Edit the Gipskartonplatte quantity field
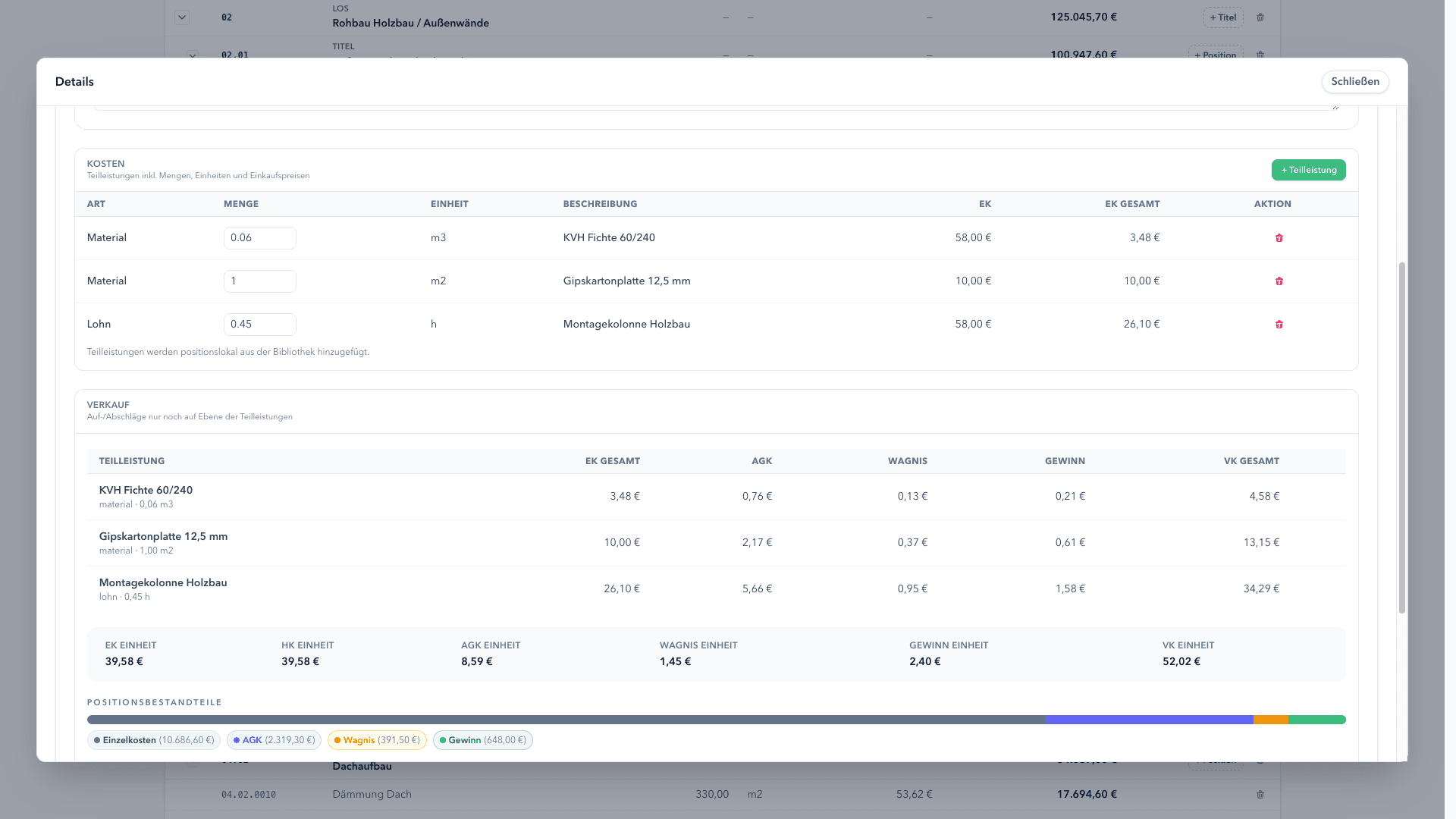The width and height of the screenshot is (1456, 819). click(259, 281)
